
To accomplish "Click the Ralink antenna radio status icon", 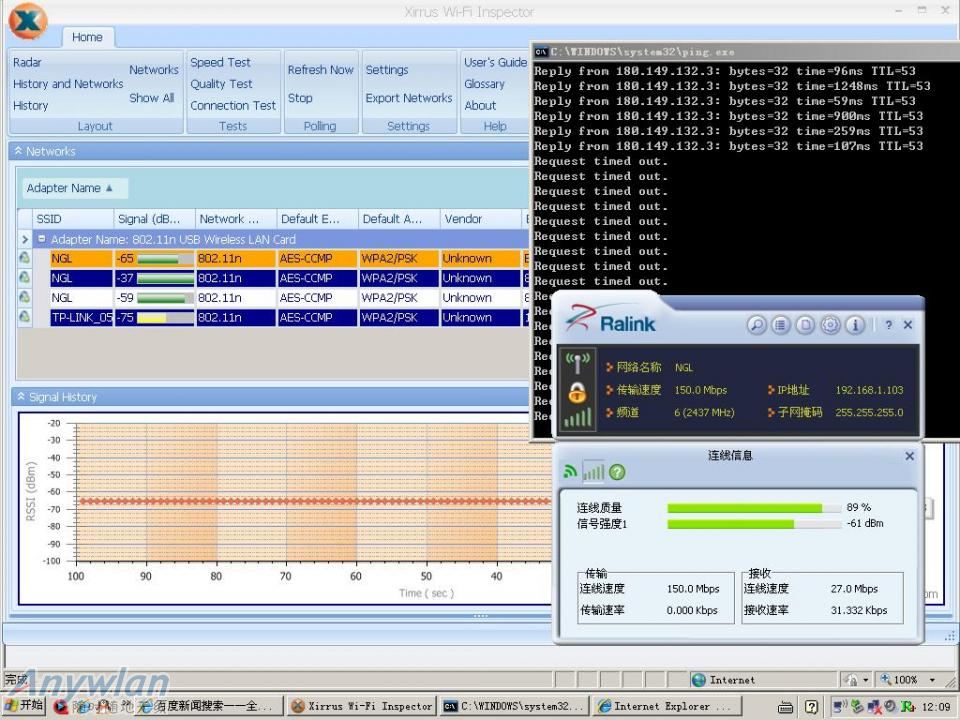I will click(x=577, y=364).
